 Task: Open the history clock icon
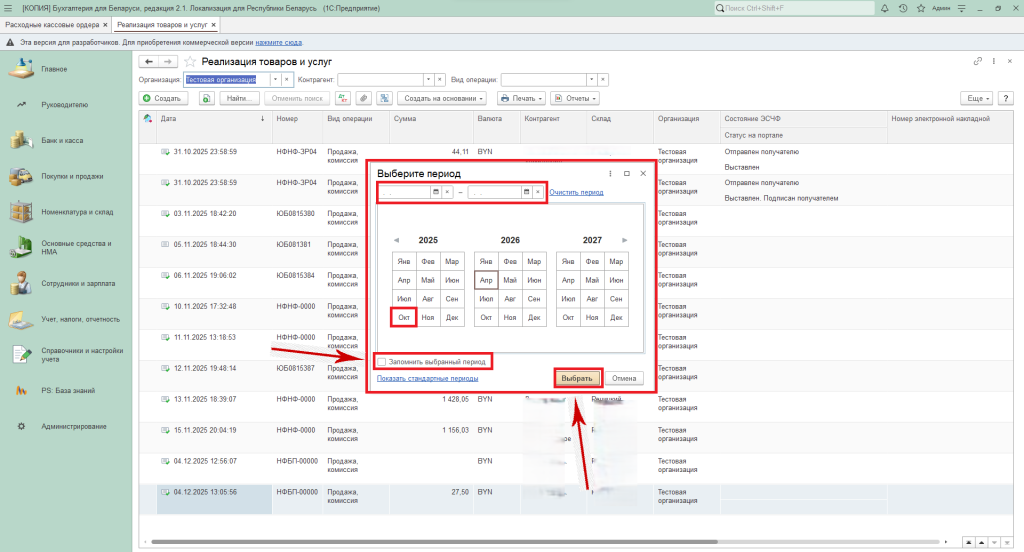(903, 8)
